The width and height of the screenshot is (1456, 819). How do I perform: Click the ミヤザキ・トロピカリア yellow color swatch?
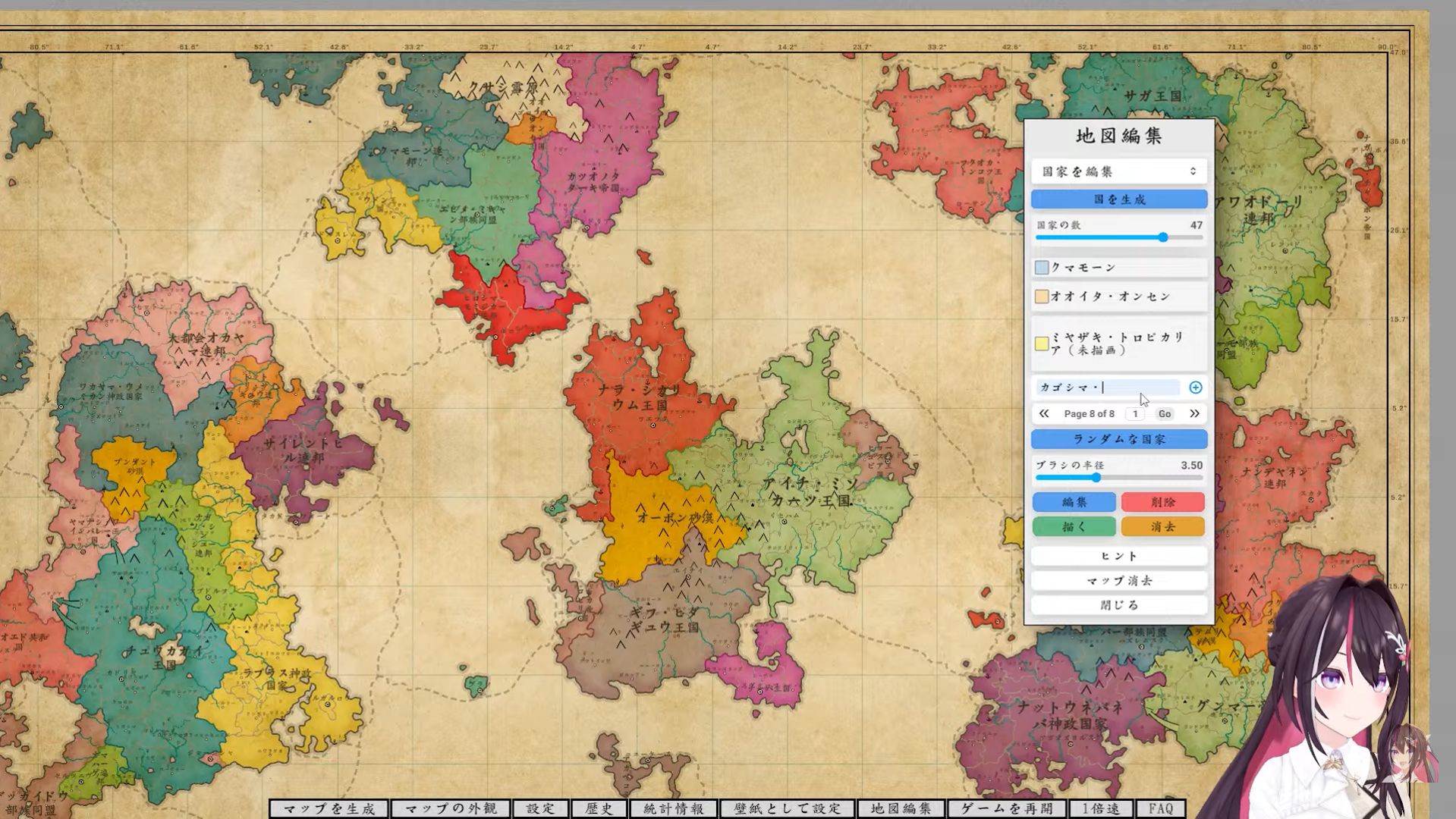click(x=1042, y=344)
